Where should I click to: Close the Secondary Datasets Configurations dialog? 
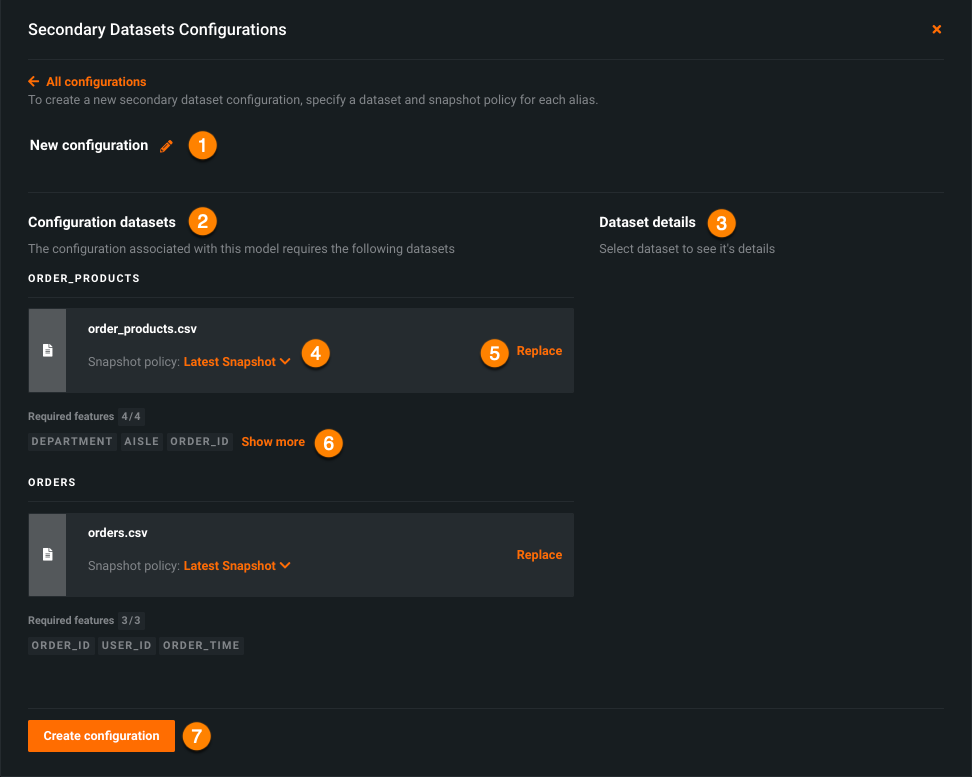(937, 30)
